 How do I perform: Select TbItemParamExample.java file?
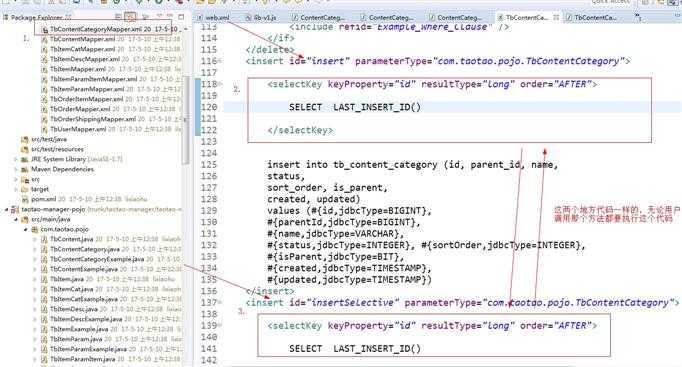coord(88,349)
